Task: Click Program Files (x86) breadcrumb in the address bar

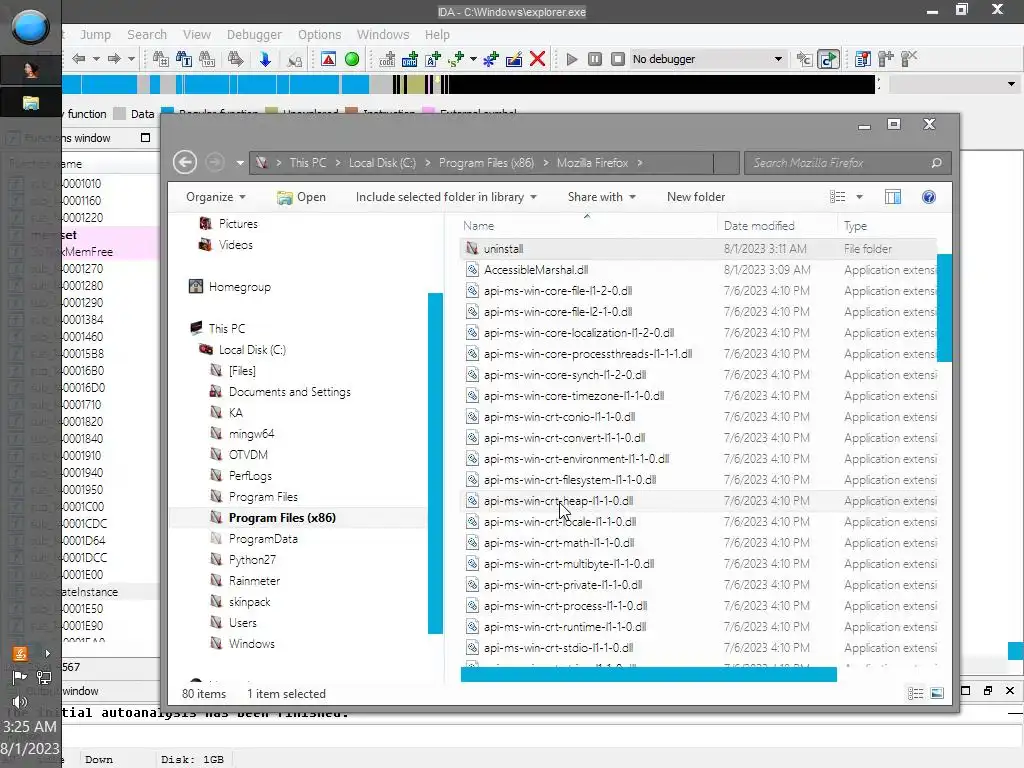Action: 486,163
